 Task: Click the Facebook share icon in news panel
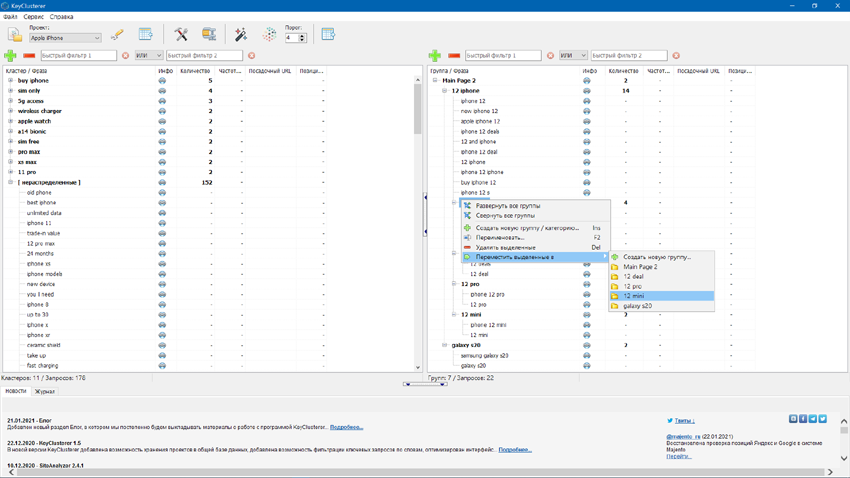pyautogui.click(x=803, y=418)
